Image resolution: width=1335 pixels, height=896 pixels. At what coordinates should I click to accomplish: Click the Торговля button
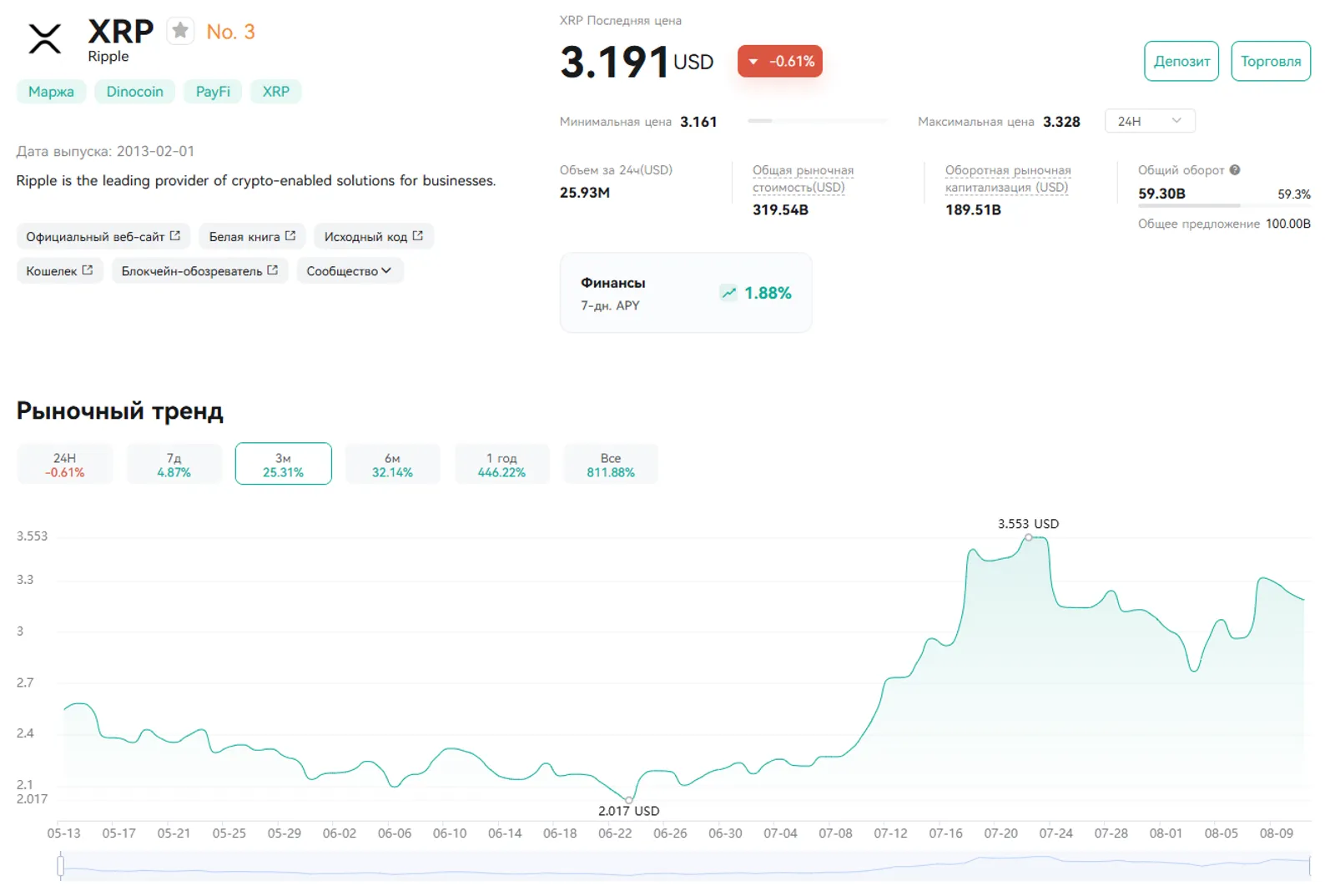1271,61
